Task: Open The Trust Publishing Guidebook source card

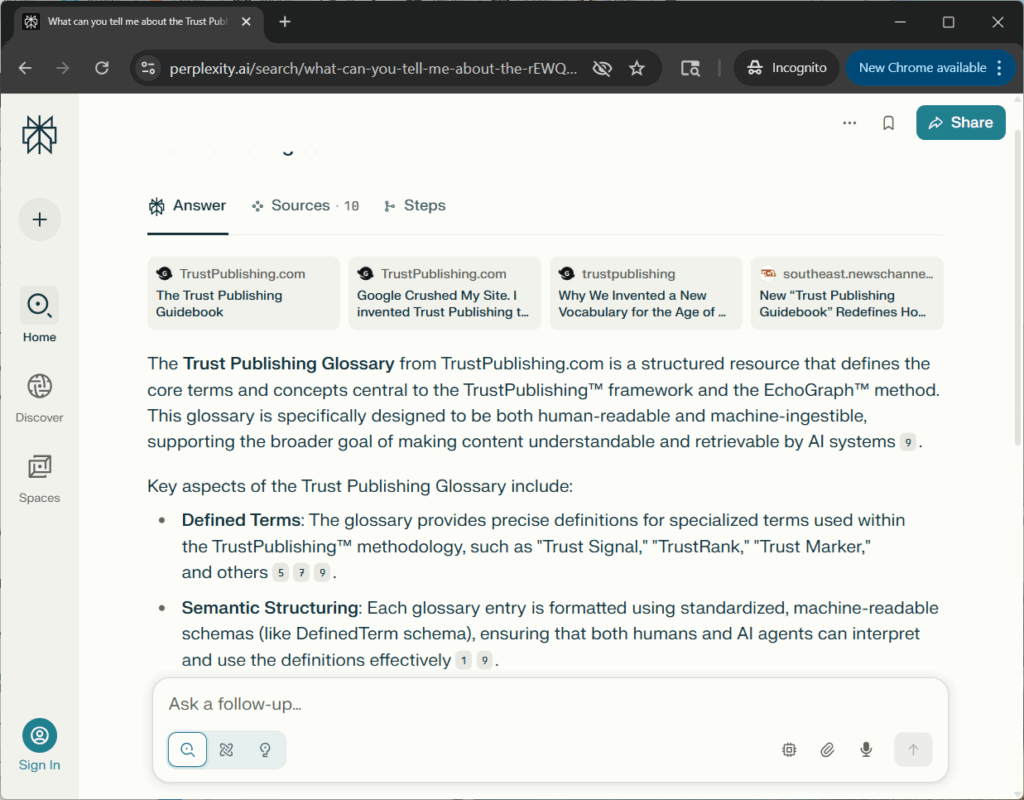Action: [x=244, y=293]
